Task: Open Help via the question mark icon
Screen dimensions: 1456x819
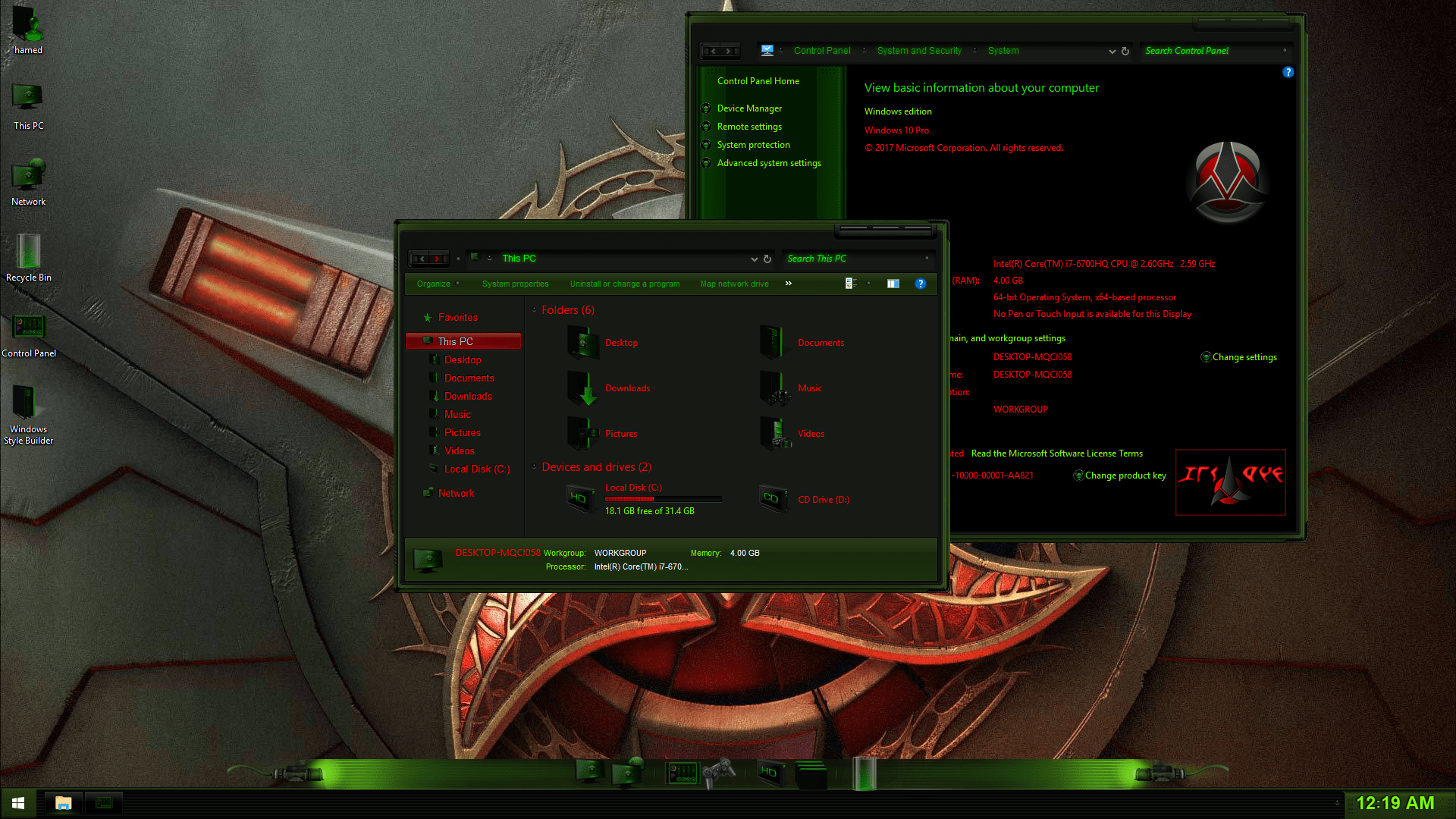Action: pyautogui.click(x=921, y=284)
